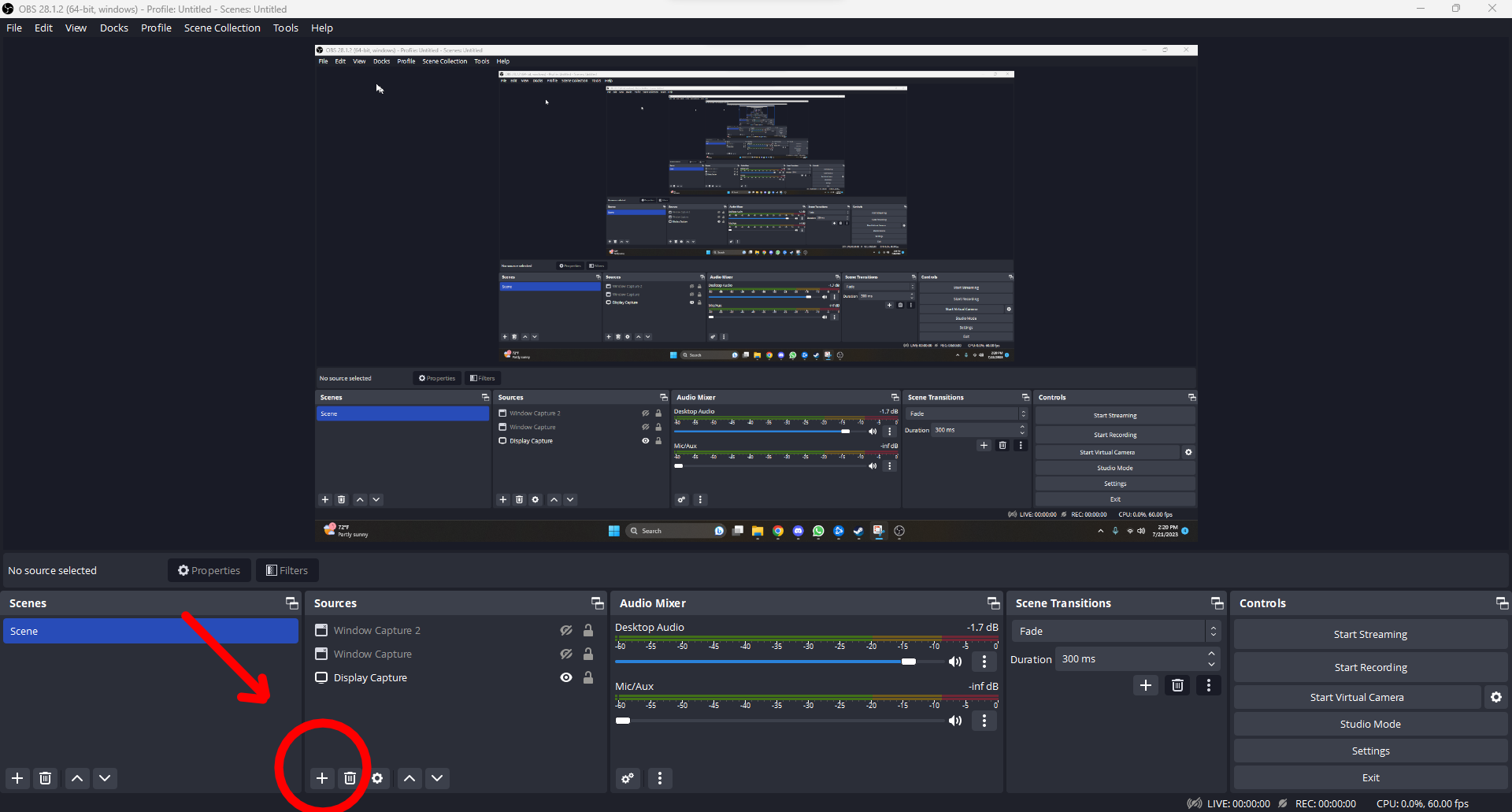Click the Exit button
Viewport: 1512px width, 812px height.
point(1370,778)
